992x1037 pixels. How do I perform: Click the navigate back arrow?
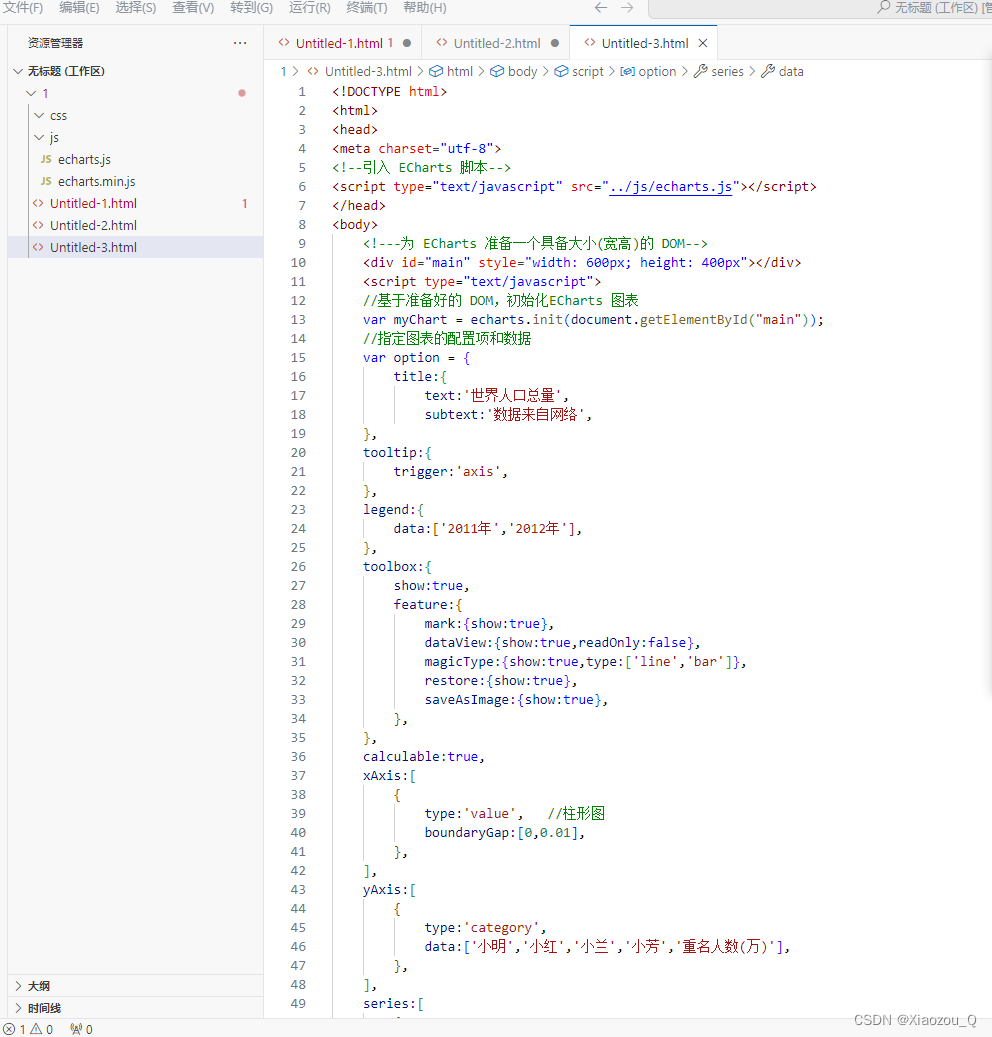600,8
